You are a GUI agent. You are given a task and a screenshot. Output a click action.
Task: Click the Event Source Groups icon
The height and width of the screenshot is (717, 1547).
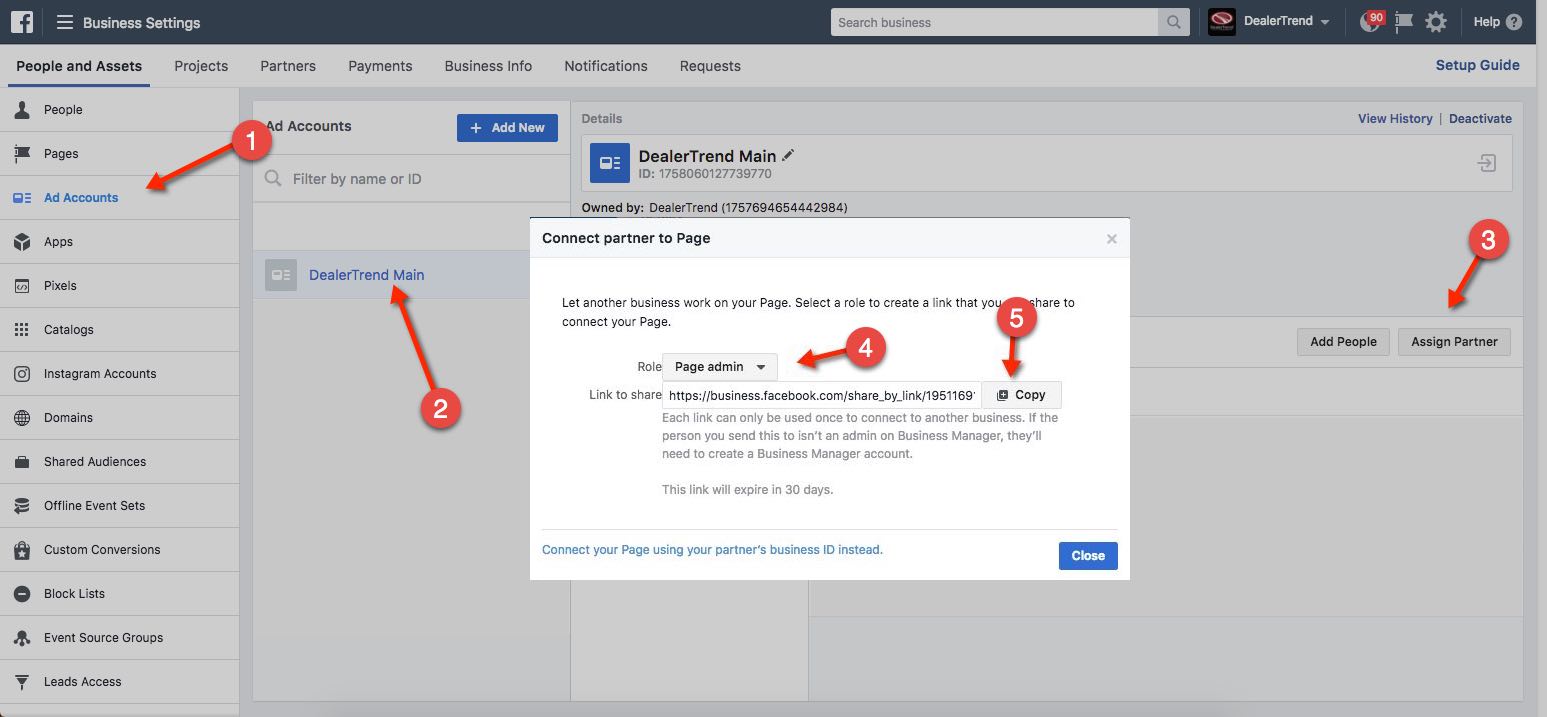22,638
